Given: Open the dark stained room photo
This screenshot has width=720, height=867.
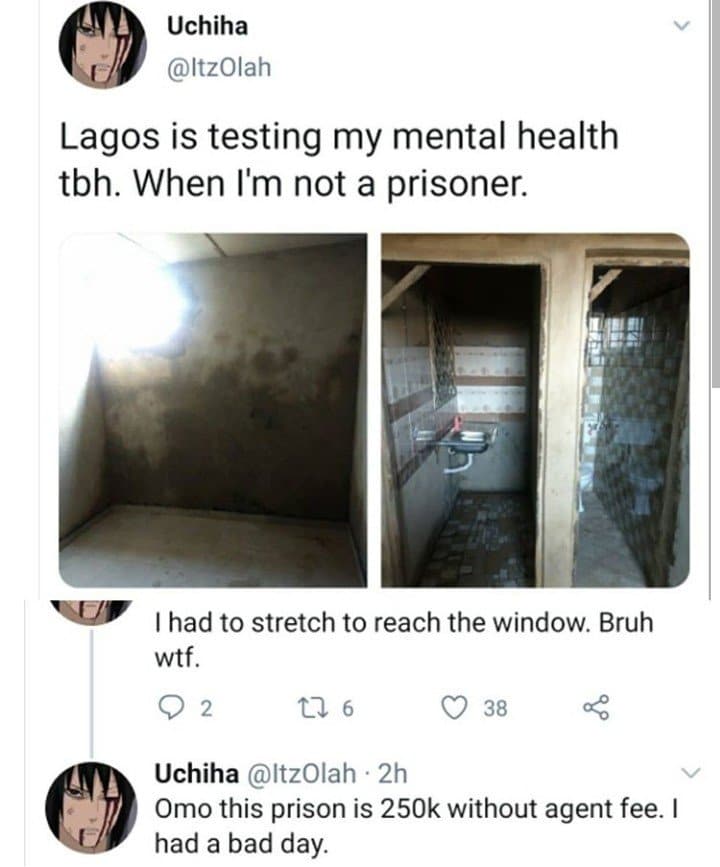Looking at the screenshot, I should click(x=213, y=410).
